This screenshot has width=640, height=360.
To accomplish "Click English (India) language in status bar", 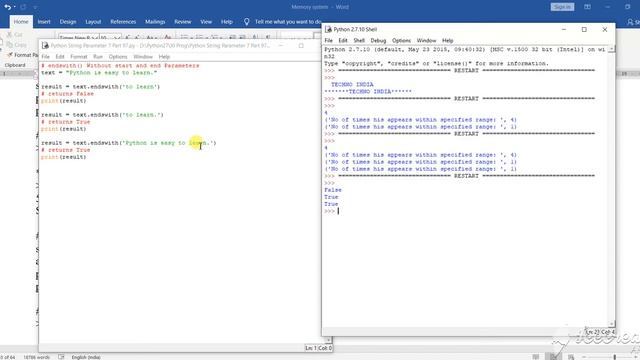I will 86,357.
